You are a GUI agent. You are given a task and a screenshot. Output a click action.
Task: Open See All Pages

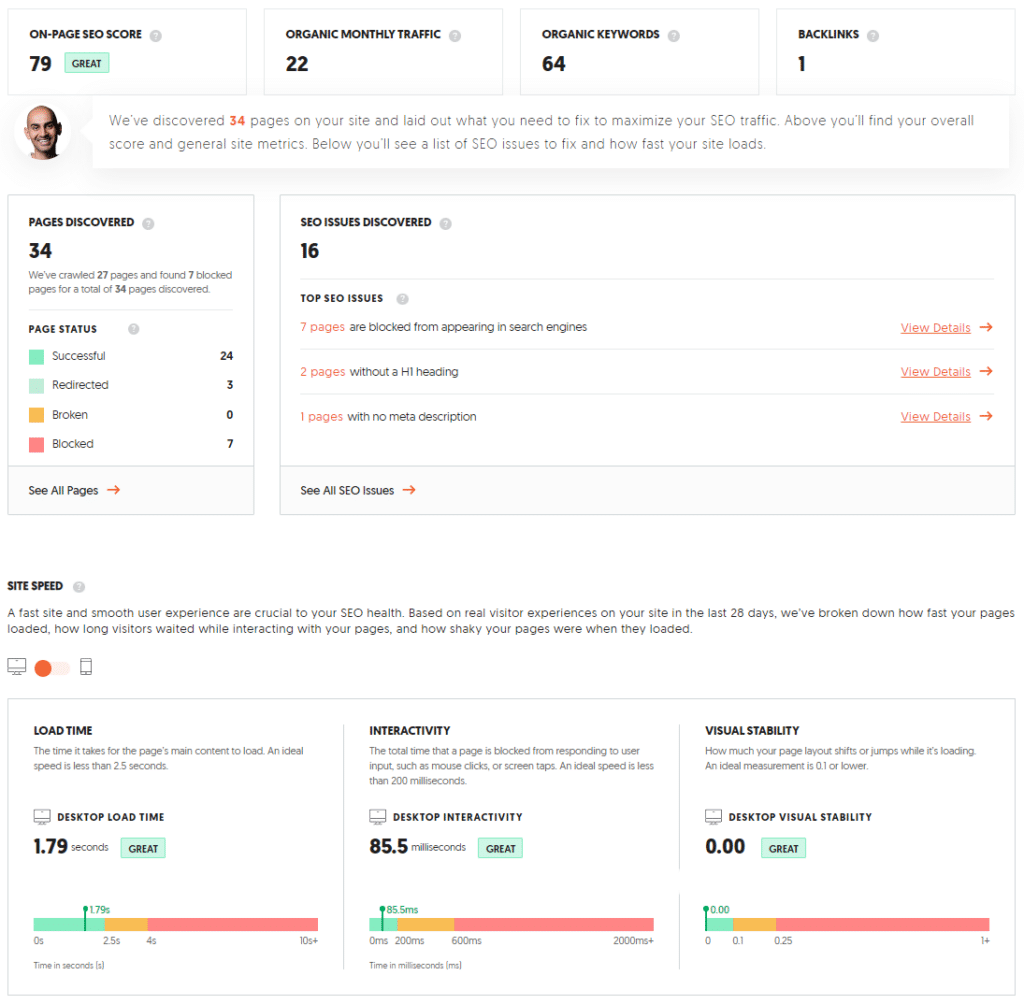[x=62, y=490]
